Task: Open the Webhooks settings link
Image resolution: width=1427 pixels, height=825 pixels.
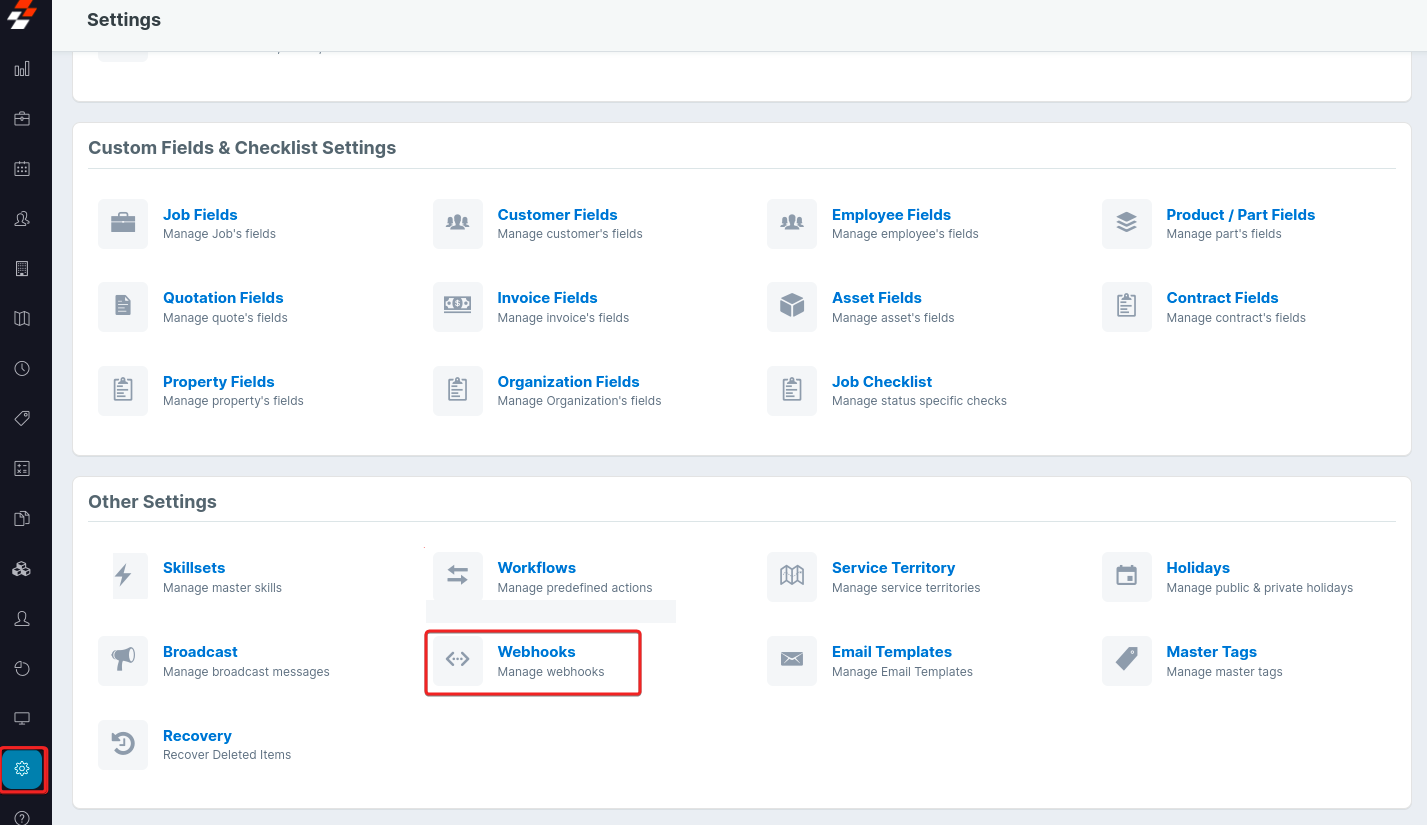Action: click(x=536, y=652)
